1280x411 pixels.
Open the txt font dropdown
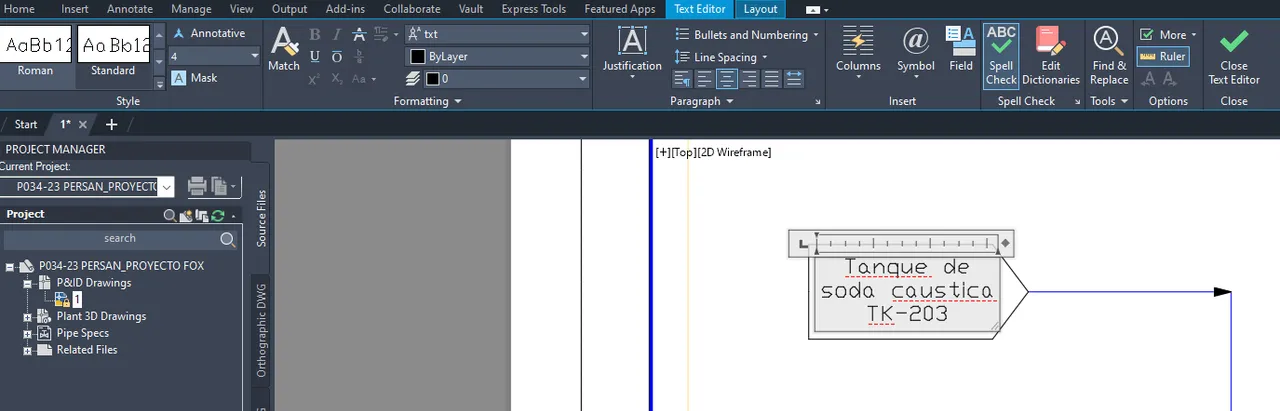[x=497, y=34]
